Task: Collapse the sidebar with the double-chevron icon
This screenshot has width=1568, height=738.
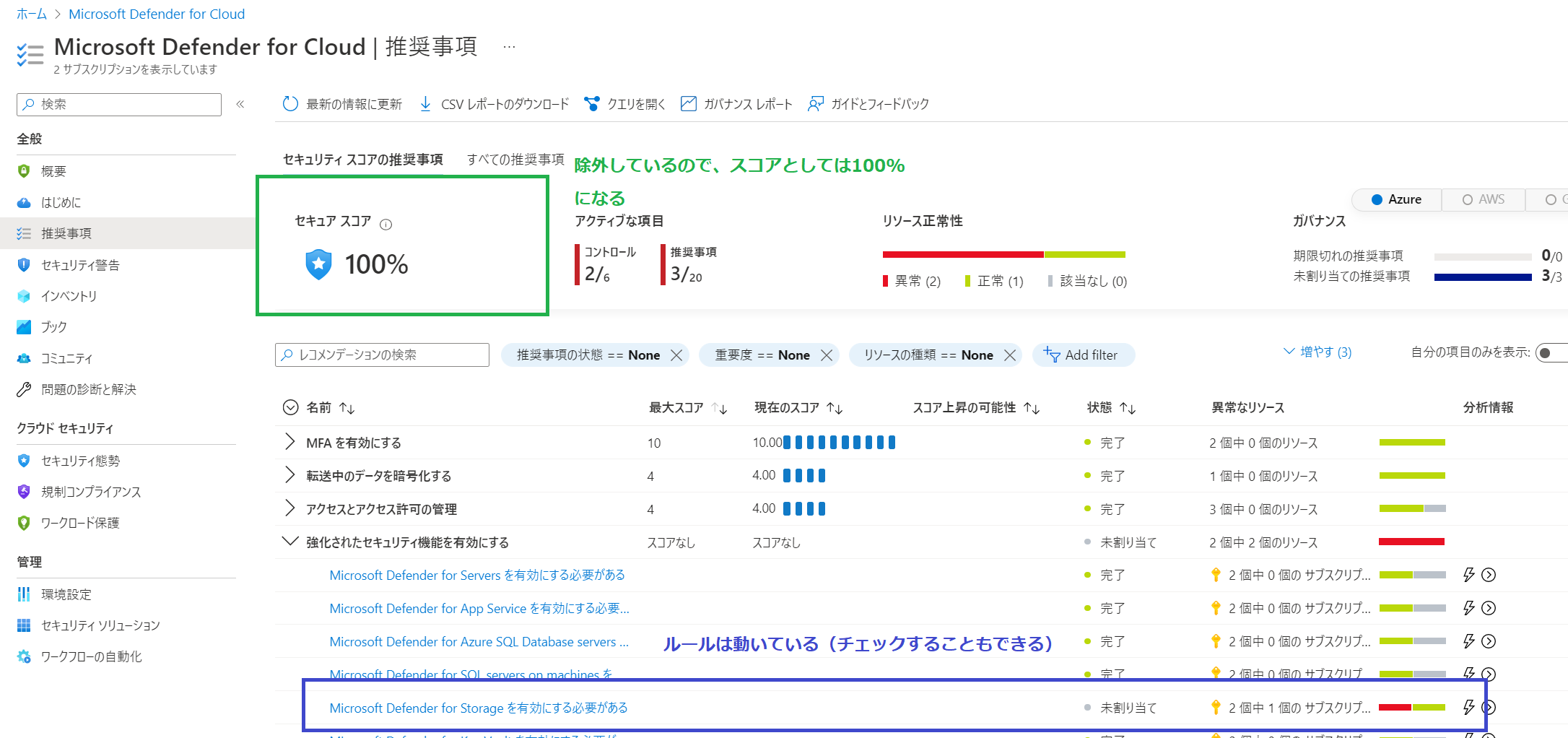Action: pyautogui.click(x=240, y=104)
